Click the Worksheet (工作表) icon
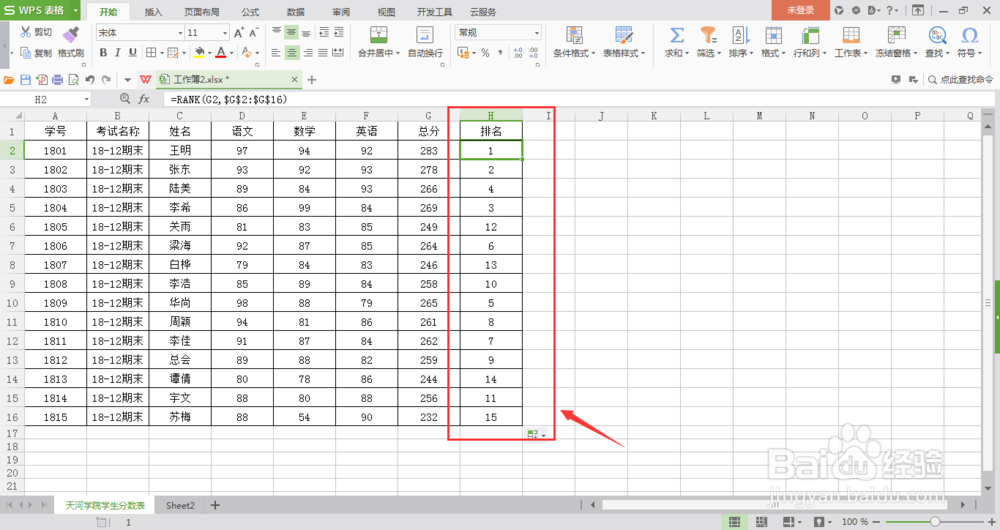 851,35
